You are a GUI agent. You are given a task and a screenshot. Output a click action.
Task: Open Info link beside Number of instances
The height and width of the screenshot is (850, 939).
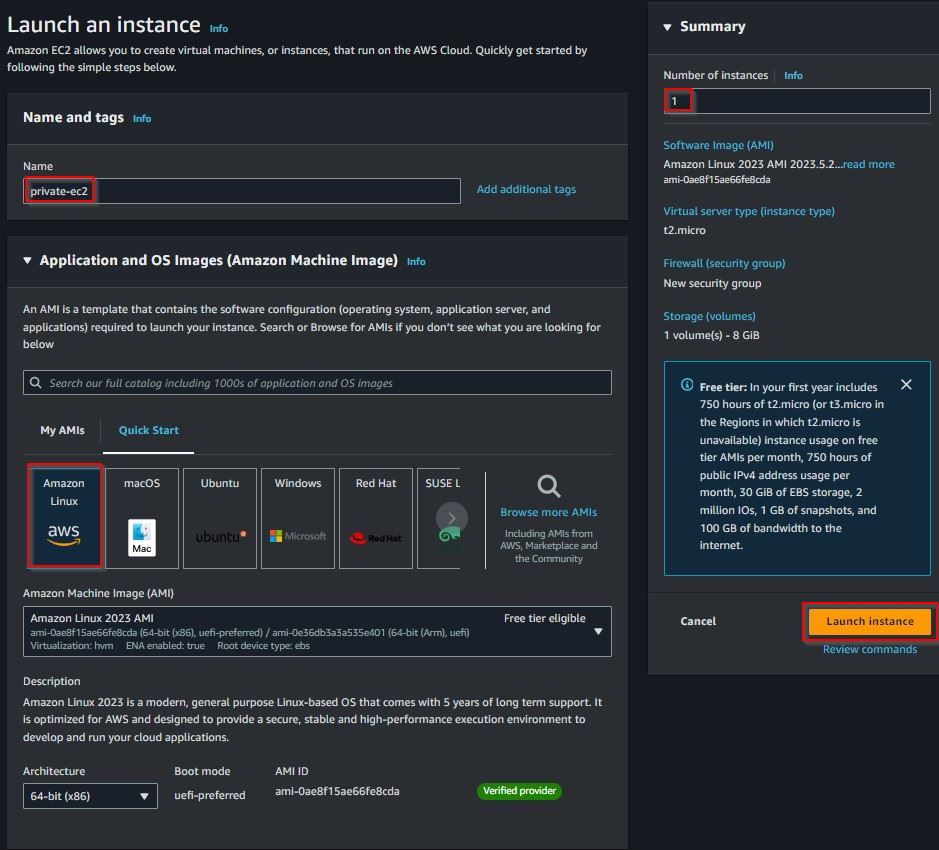793,75
